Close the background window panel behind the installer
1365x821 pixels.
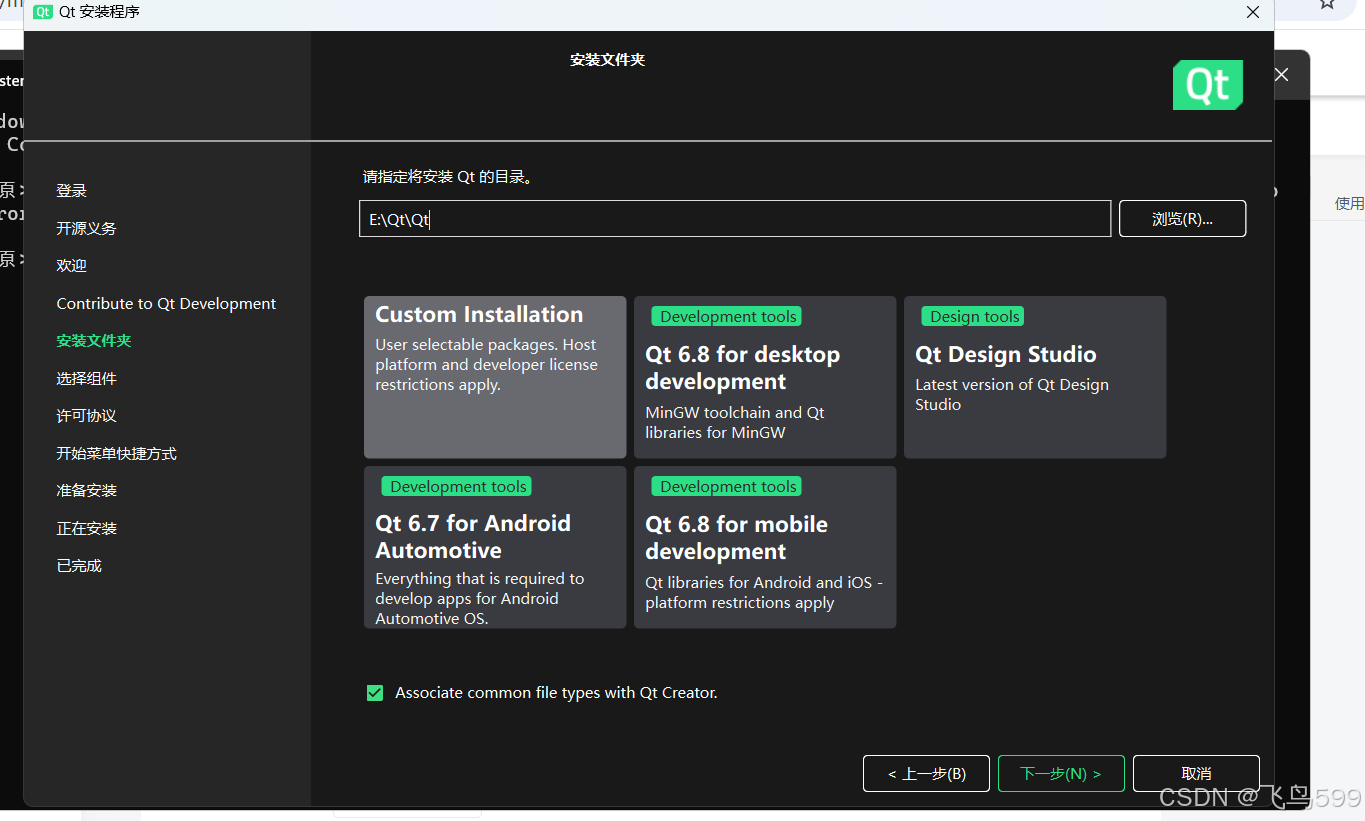(1281, 75)
